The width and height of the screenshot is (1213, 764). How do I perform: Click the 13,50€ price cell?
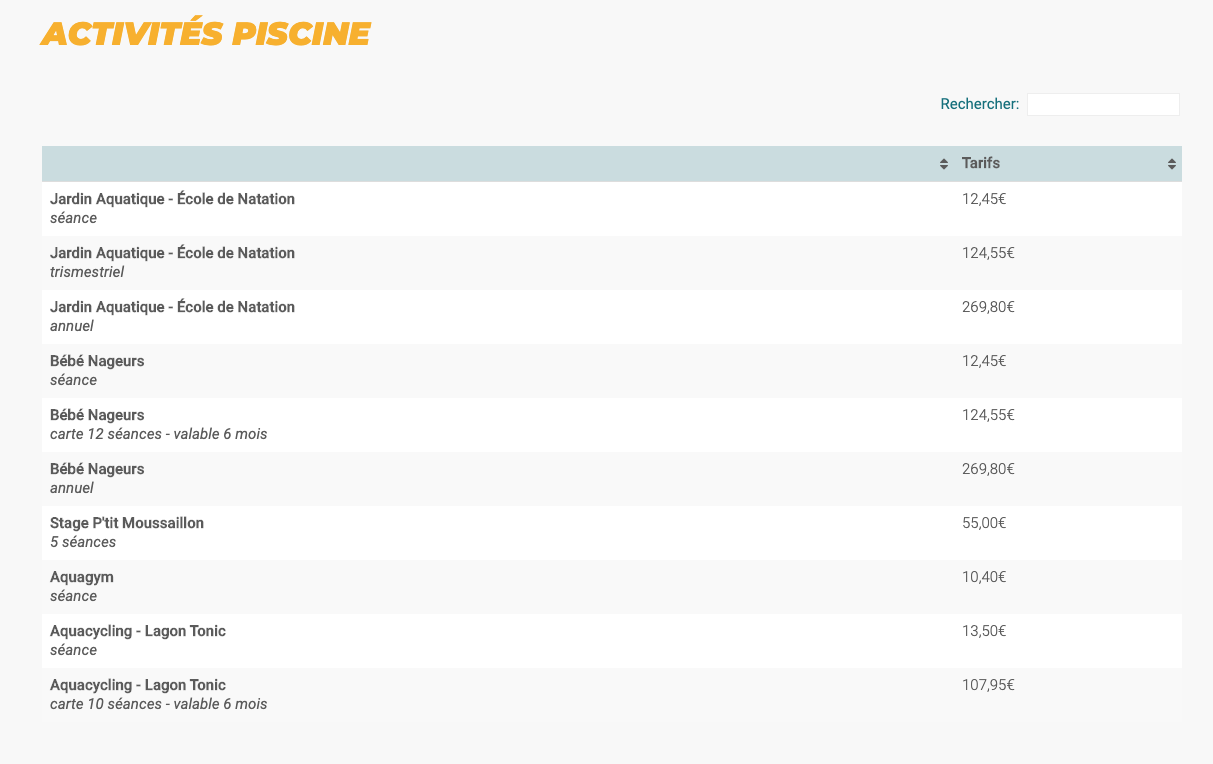(x=984, y=631)
